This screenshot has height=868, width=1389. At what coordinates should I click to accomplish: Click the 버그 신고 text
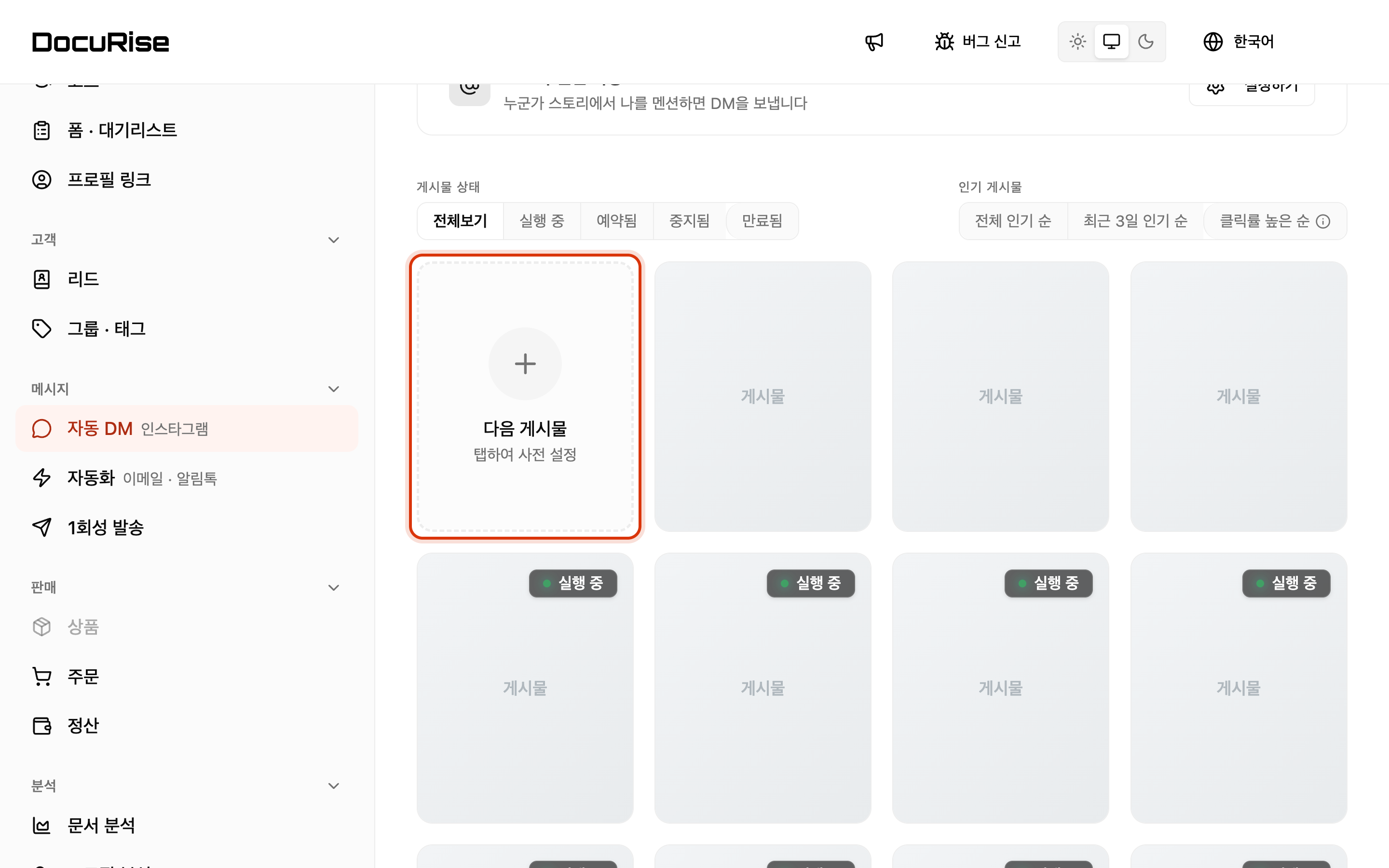pyautogui.click(x=991, y=41)
